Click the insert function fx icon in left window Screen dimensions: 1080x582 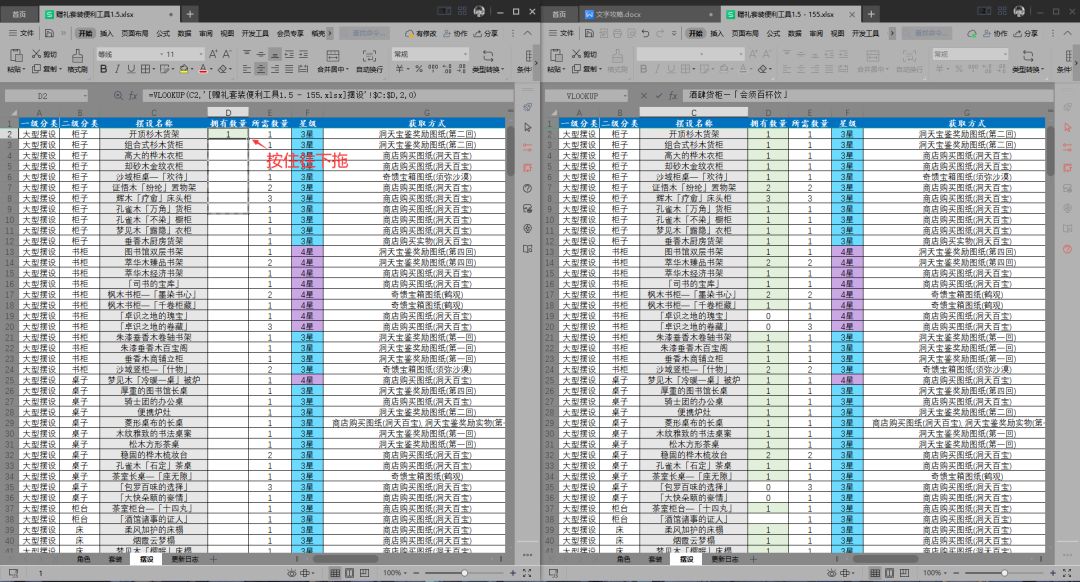click(133, 96)
